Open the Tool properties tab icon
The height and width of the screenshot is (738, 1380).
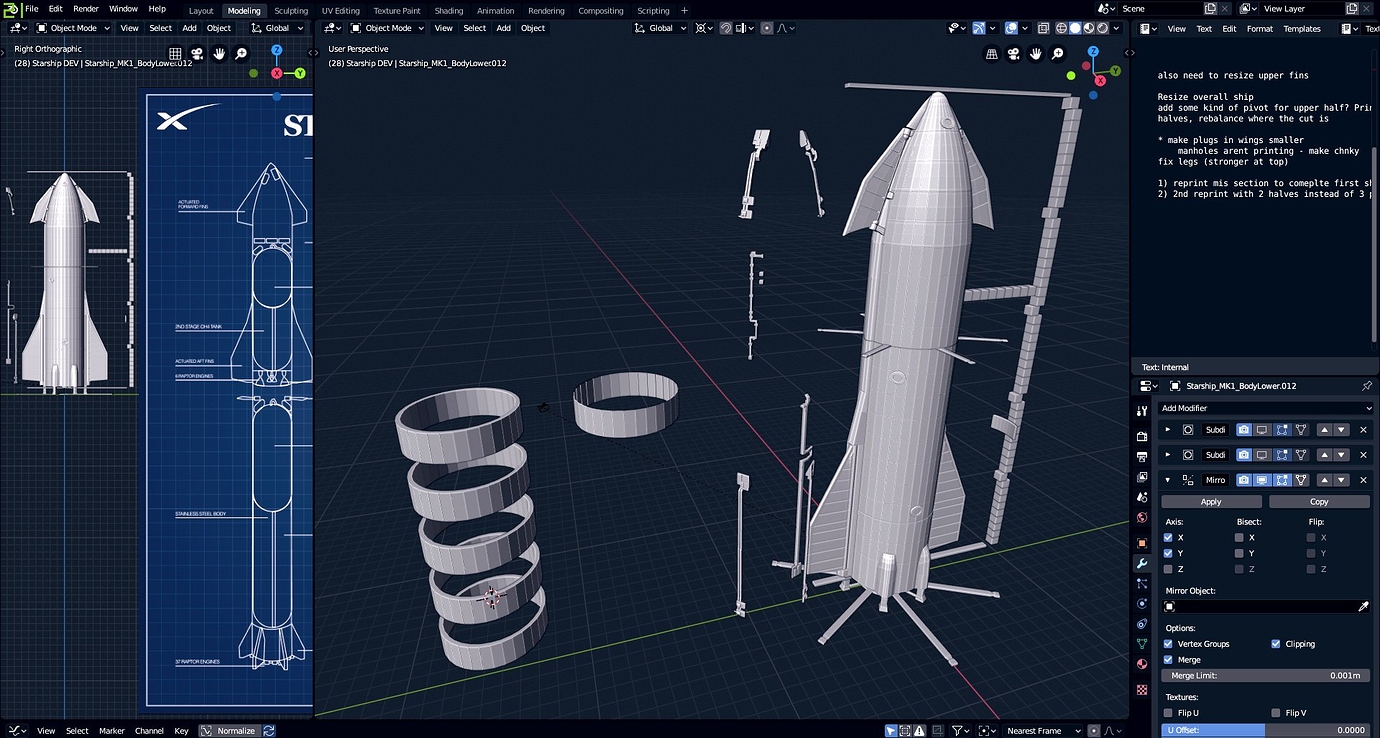coord(1142,411)
